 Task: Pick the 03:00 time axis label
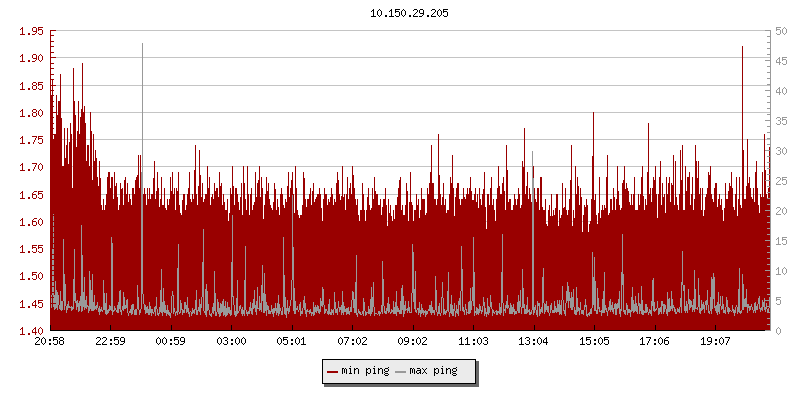(231, 341)
